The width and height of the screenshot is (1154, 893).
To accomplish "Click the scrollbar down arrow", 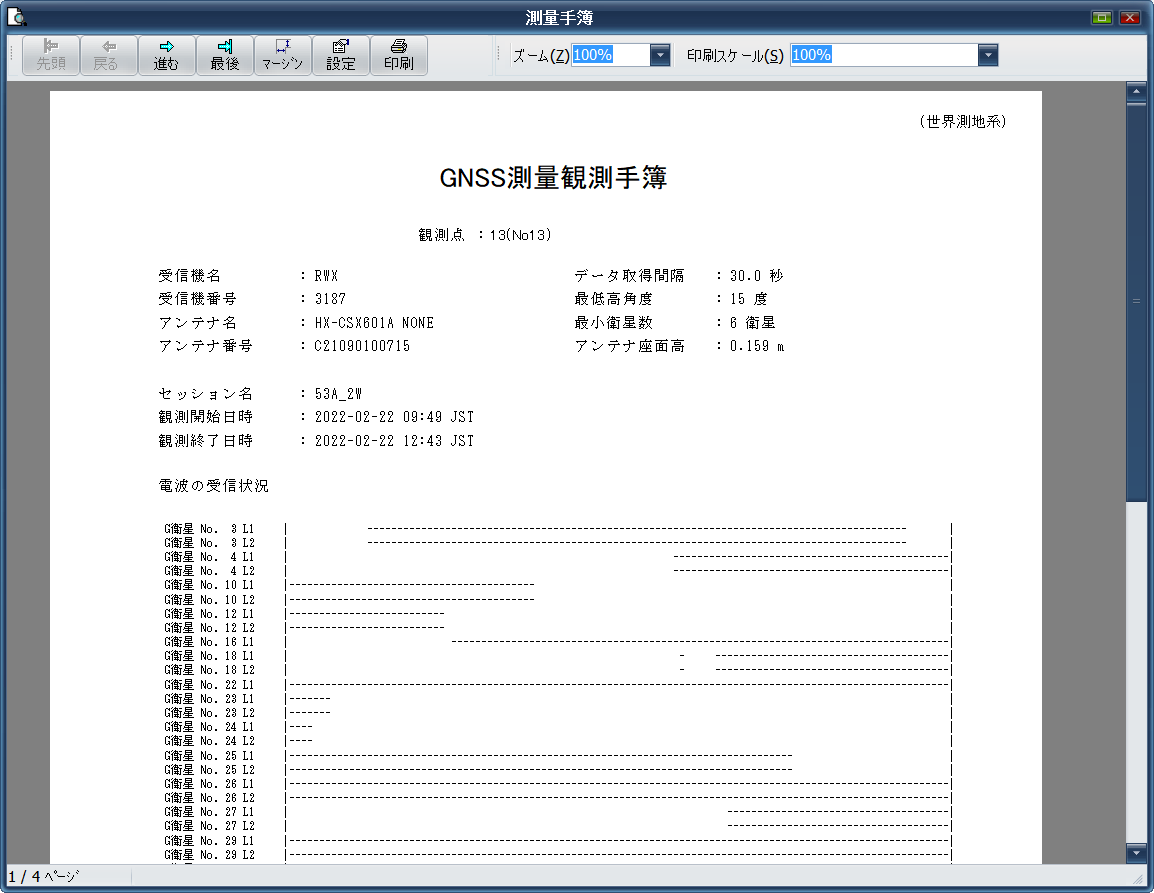I will tap(1136, 853).
